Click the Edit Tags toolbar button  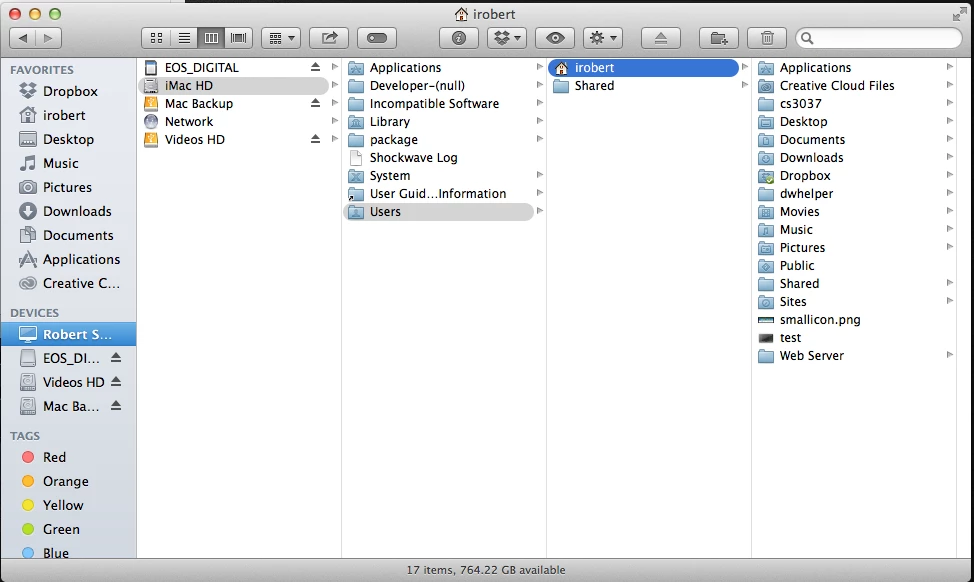pyautogui.click(x=377, y=39)
